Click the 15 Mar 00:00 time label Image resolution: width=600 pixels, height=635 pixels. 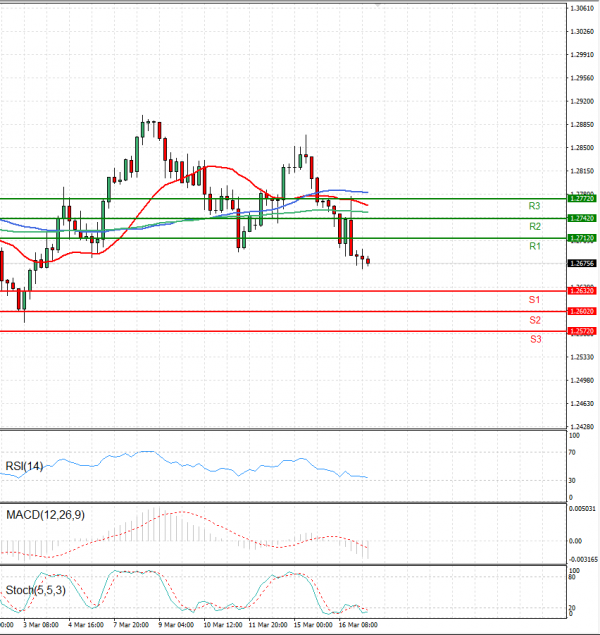click(x=313, y=625)
